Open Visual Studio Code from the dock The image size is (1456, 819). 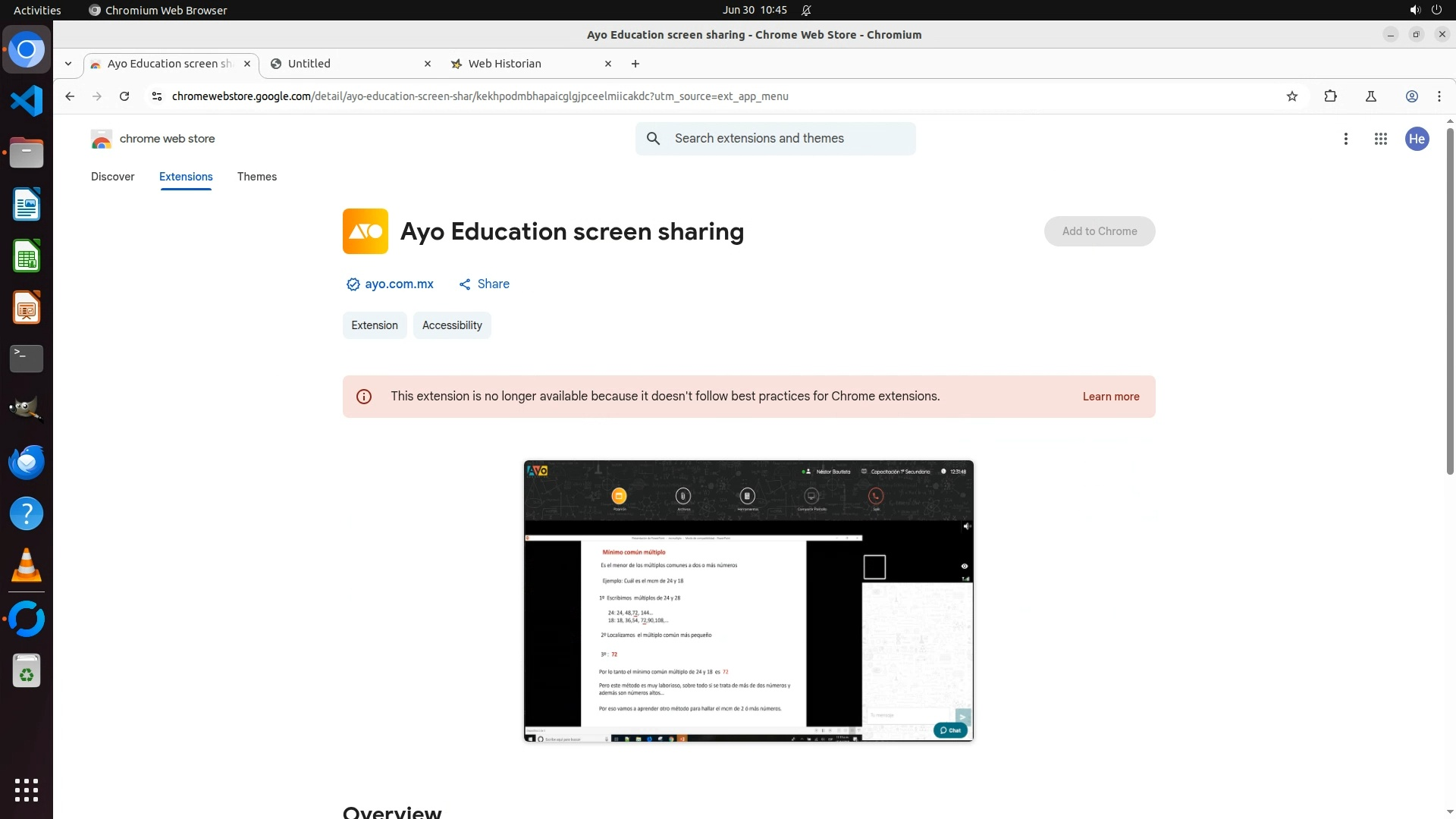(27, 101)
